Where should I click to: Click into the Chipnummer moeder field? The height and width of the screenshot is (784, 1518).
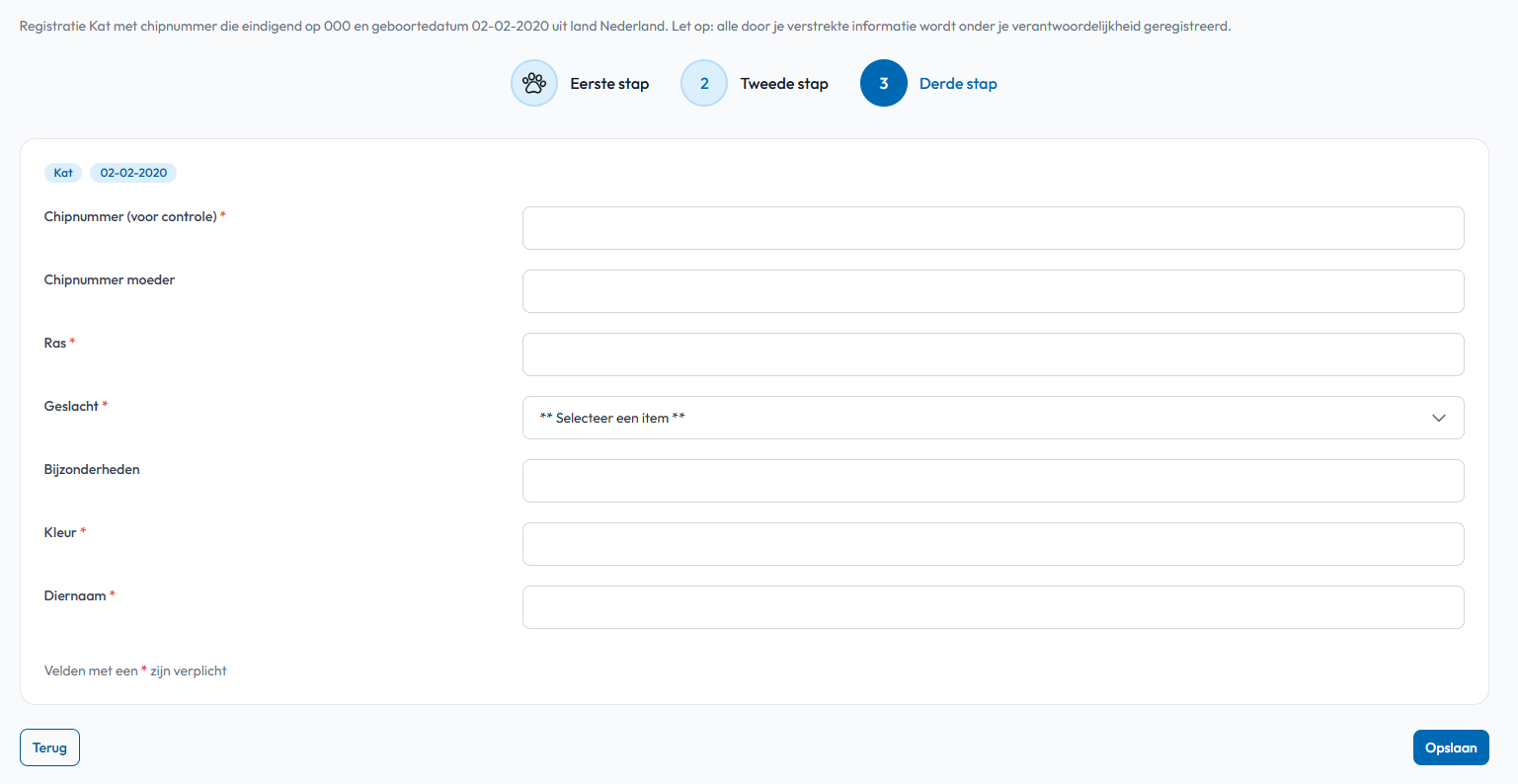tap(992, 291)
